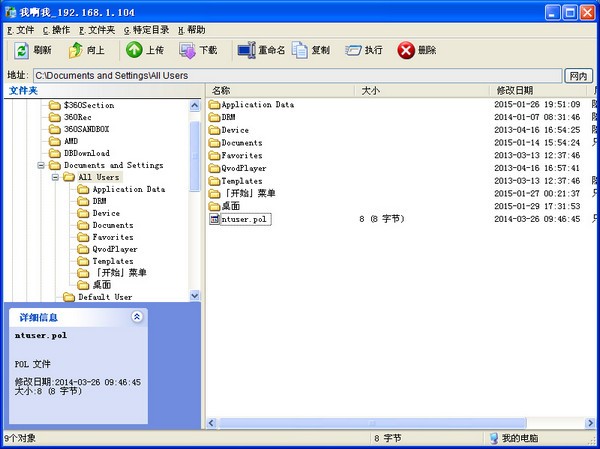Open the 操作 menu
Viewport: 600px width, 449px height.
click(56, 30)
